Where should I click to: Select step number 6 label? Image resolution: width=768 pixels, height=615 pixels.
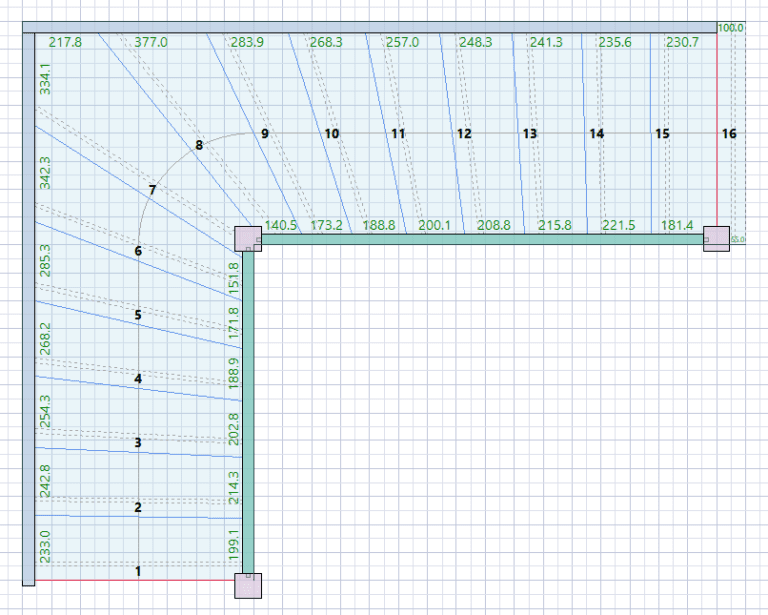(x=138, y=251)
